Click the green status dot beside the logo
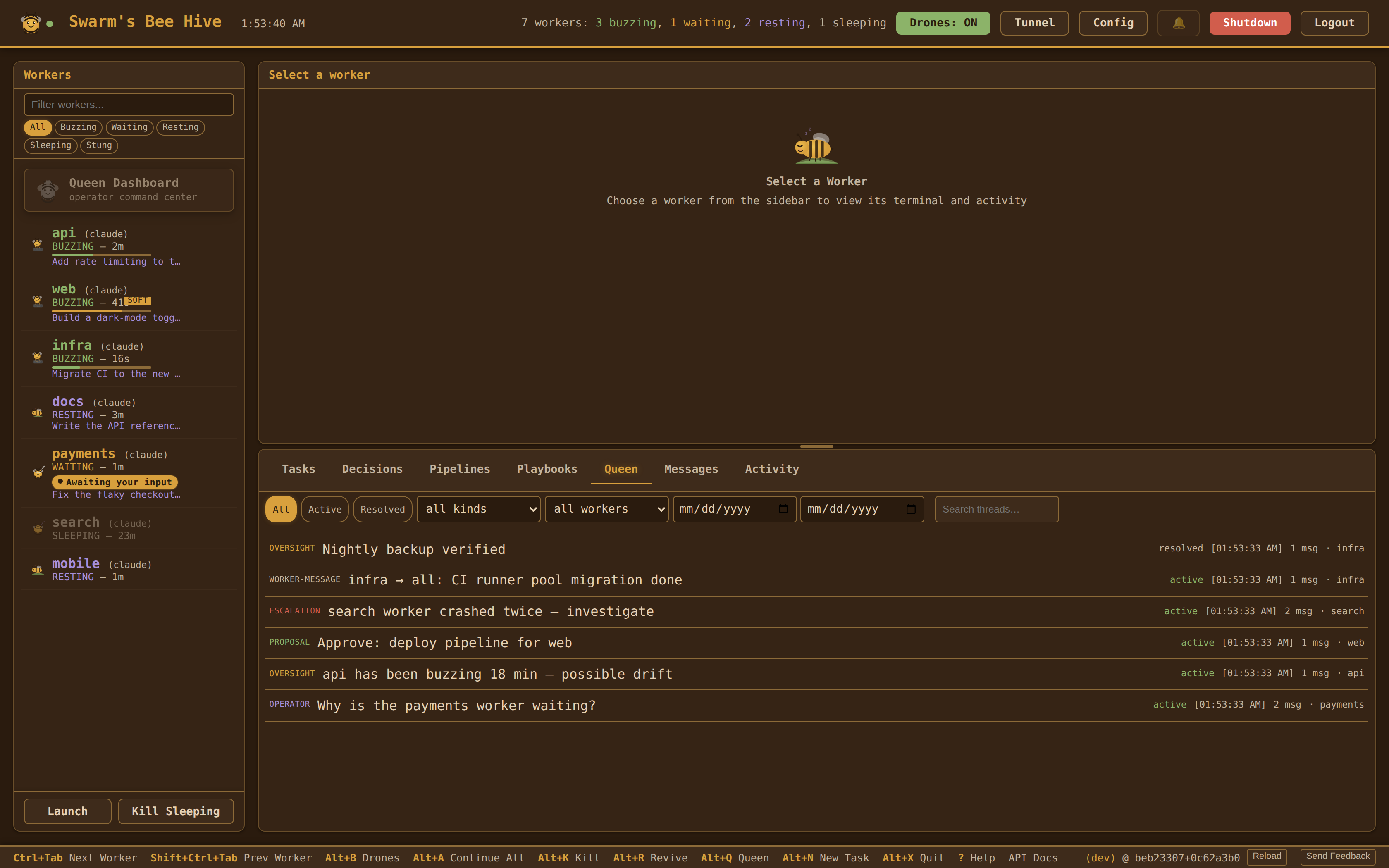The image size is (1389, 868). pos(50,24)
